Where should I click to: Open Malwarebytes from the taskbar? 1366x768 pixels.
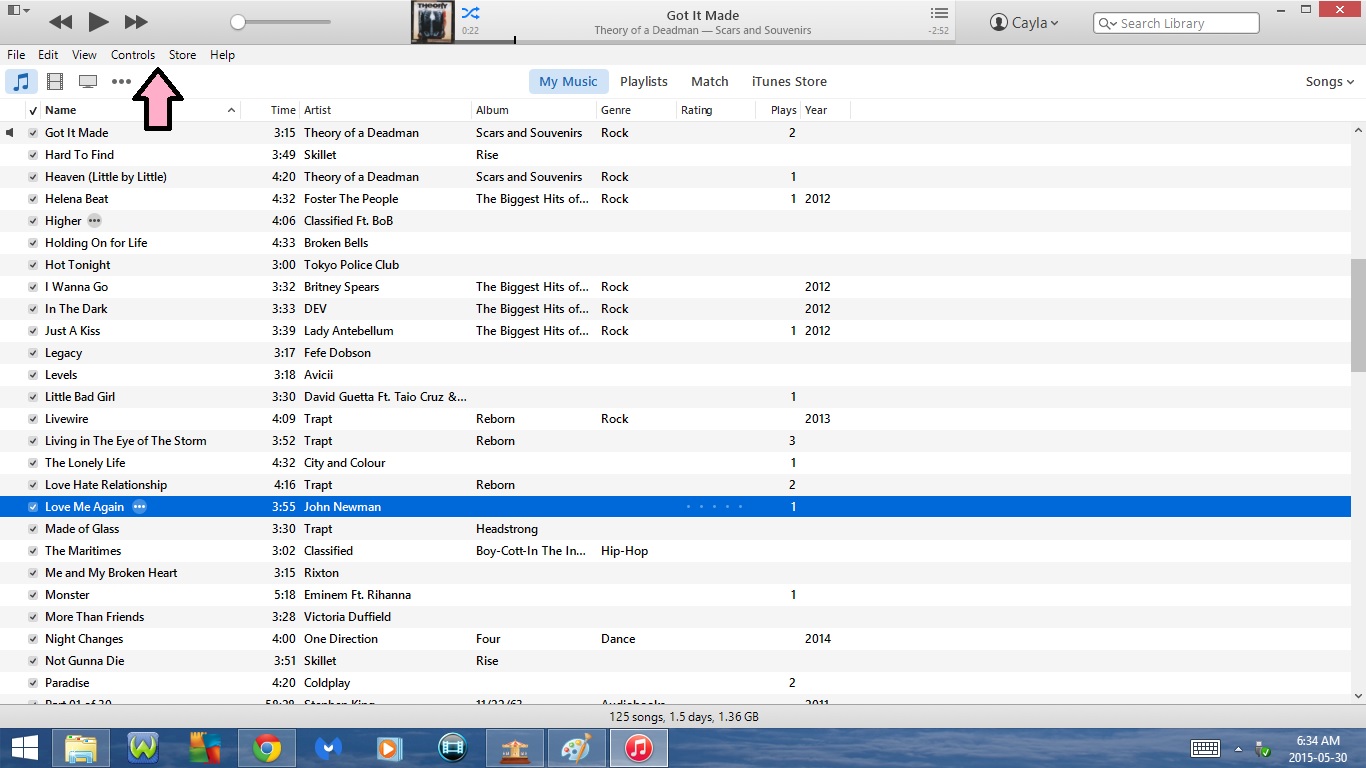329,748
